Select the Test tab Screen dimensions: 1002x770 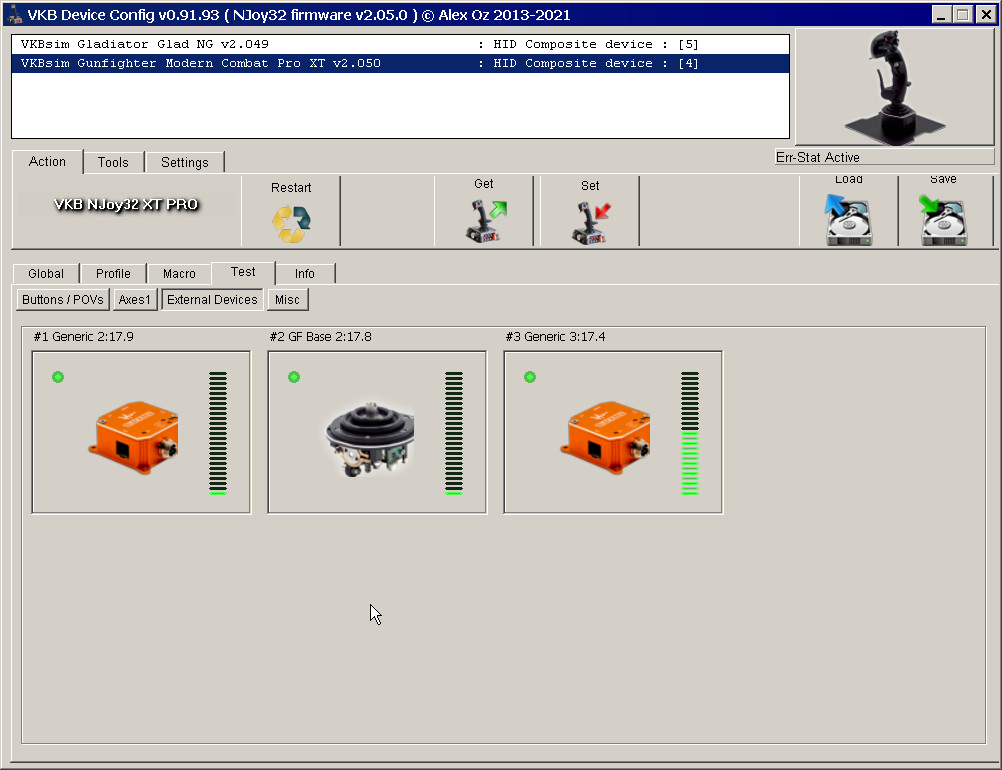pyautogui.click(x=243, y=272)
